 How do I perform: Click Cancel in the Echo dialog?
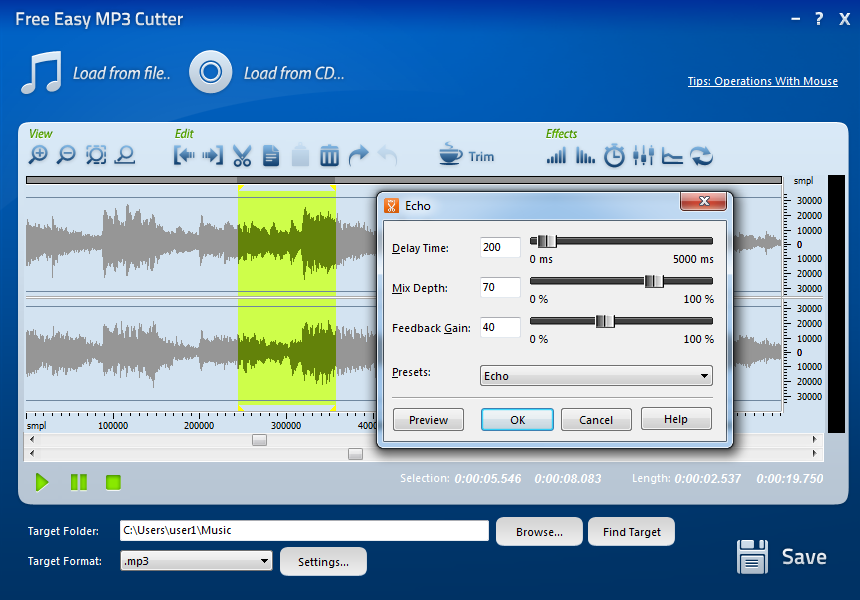[x=596, y=420]
